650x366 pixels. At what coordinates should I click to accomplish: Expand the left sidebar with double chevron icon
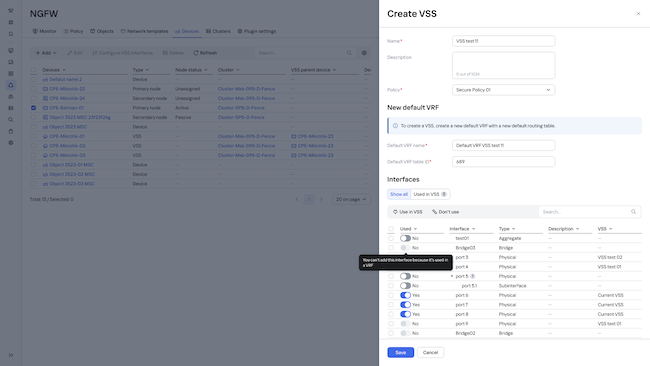pyautogui.click(x=11, y=355)
